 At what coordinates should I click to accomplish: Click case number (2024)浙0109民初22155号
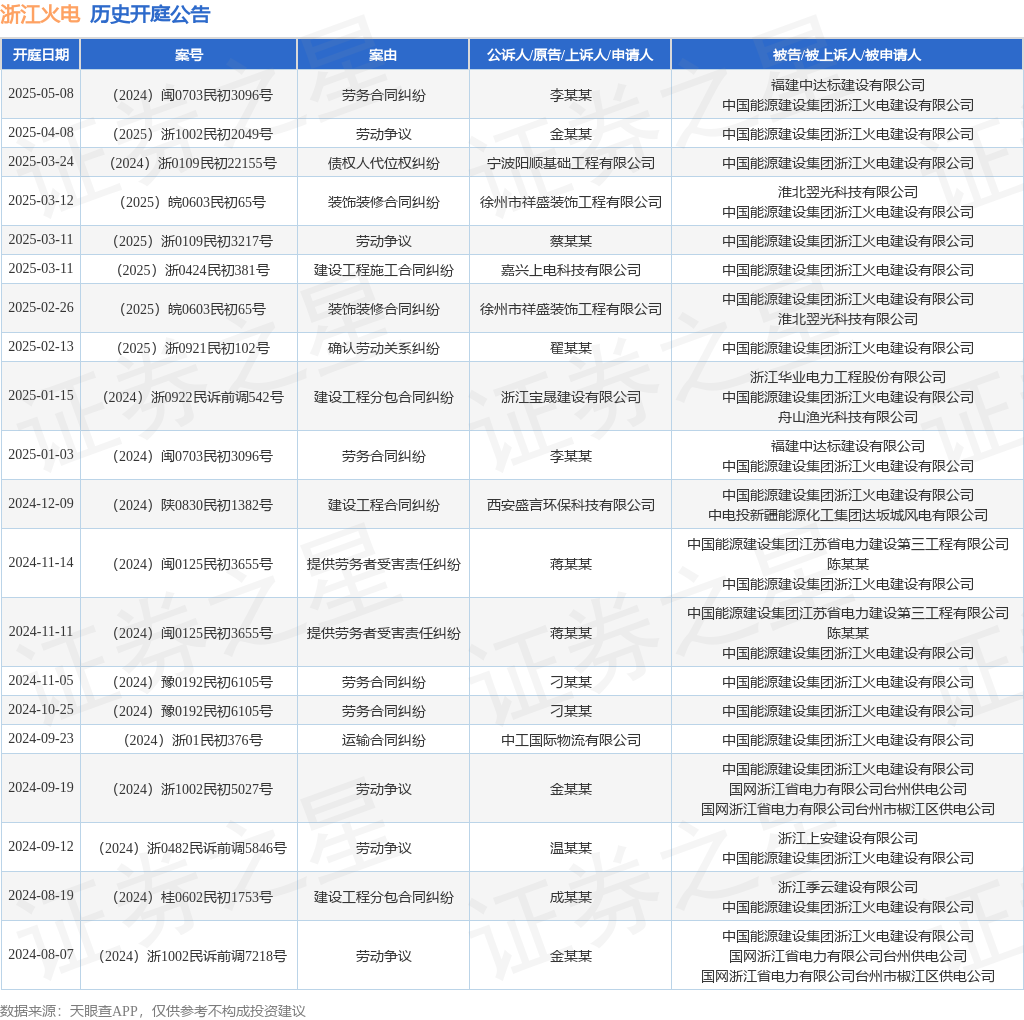tap(189, 163)
